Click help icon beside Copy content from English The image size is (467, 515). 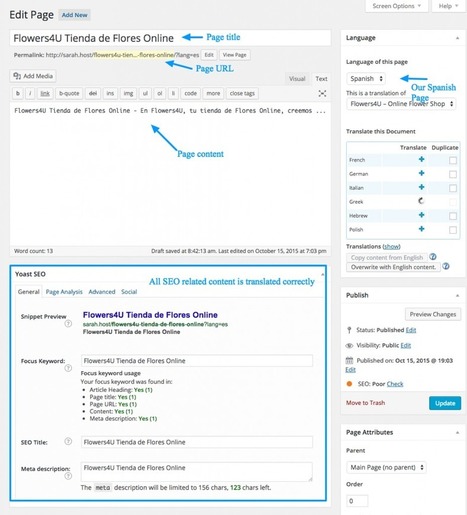click(x=433, y=257)
